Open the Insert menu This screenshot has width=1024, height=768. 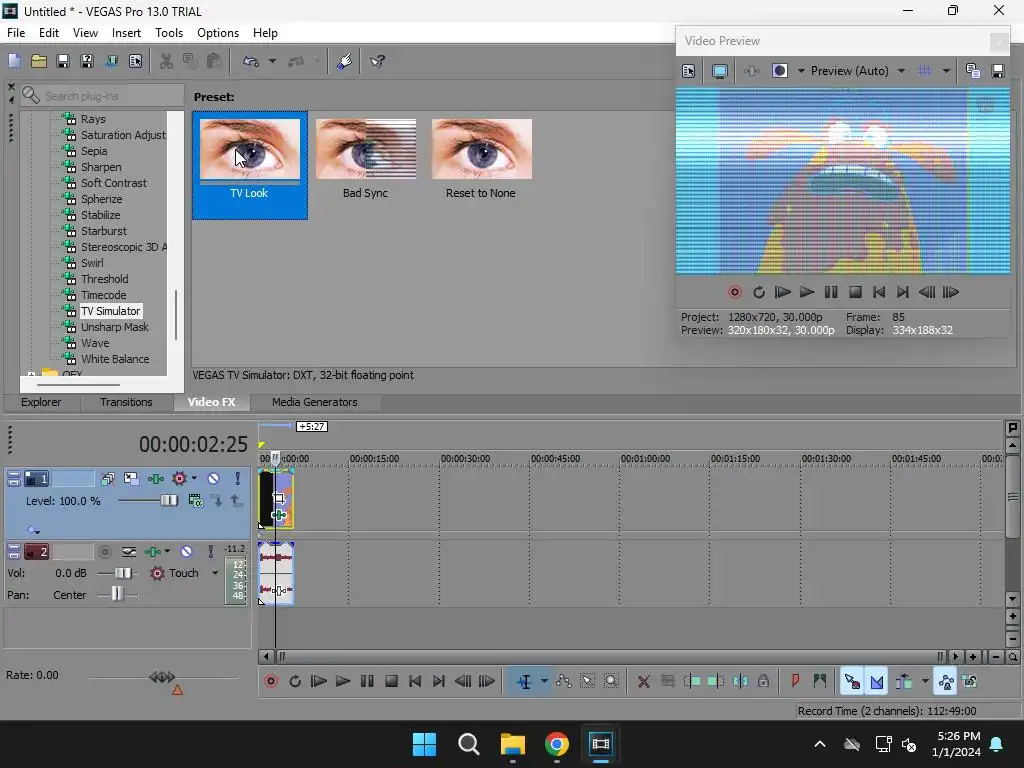(126, 33)
